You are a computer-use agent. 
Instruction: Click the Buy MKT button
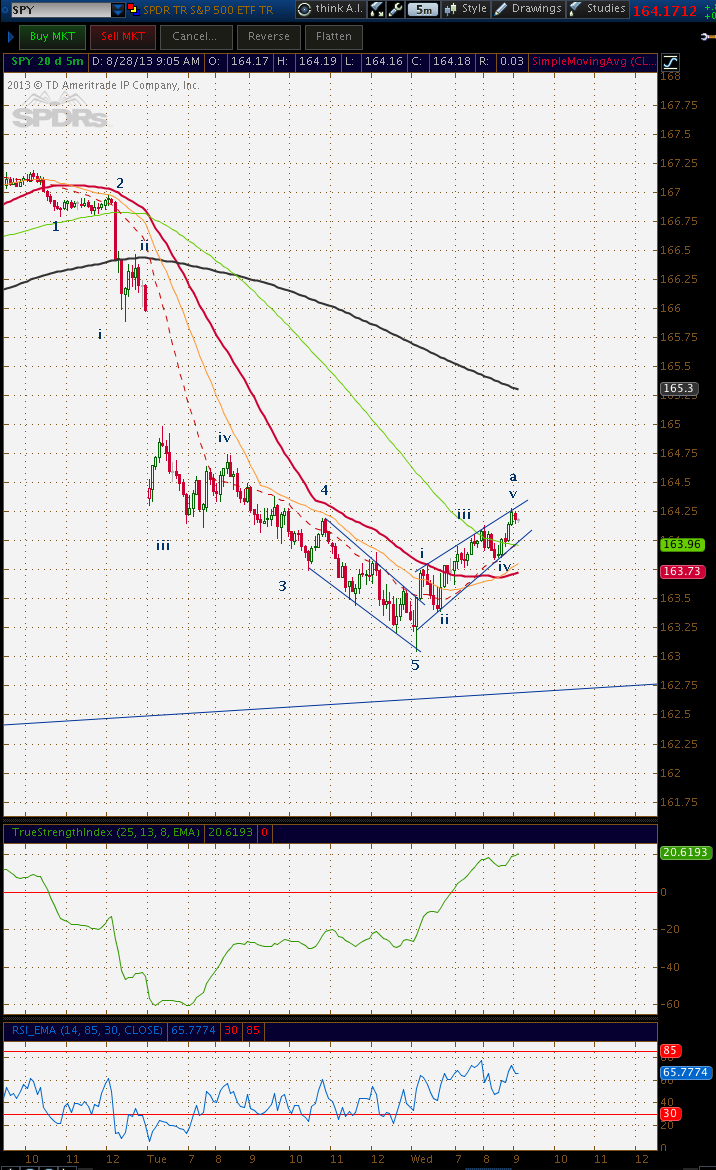52,37
